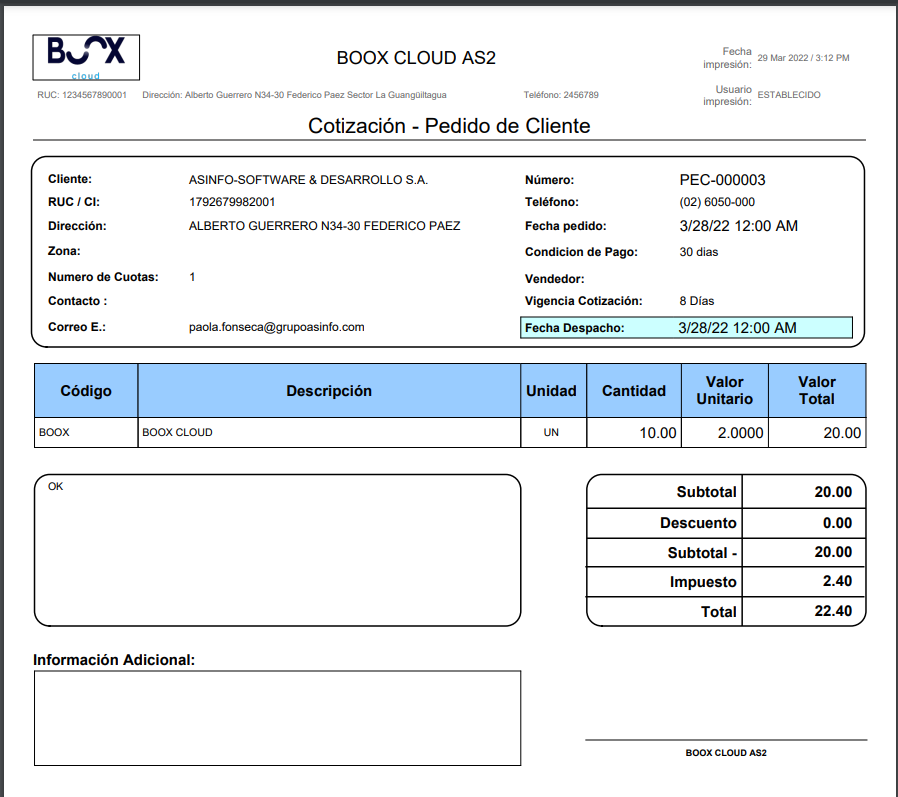Click the BOOX CLOUD description cell

click(x=329, y=433)
